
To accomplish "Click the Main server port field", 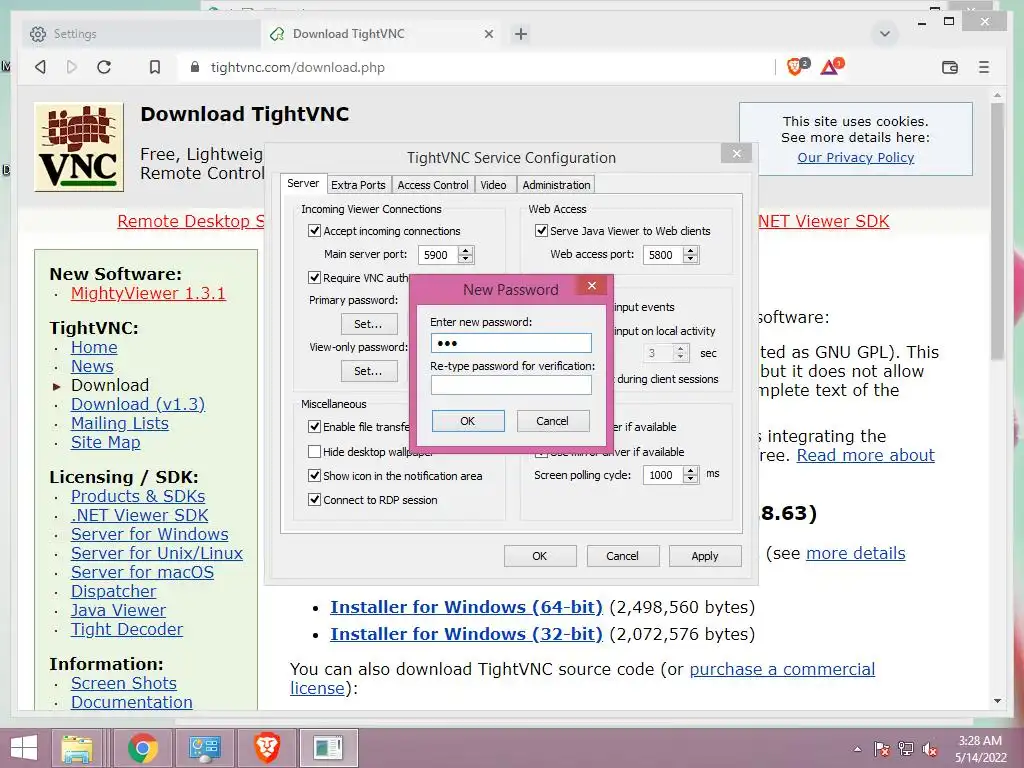I will [438, 255].
